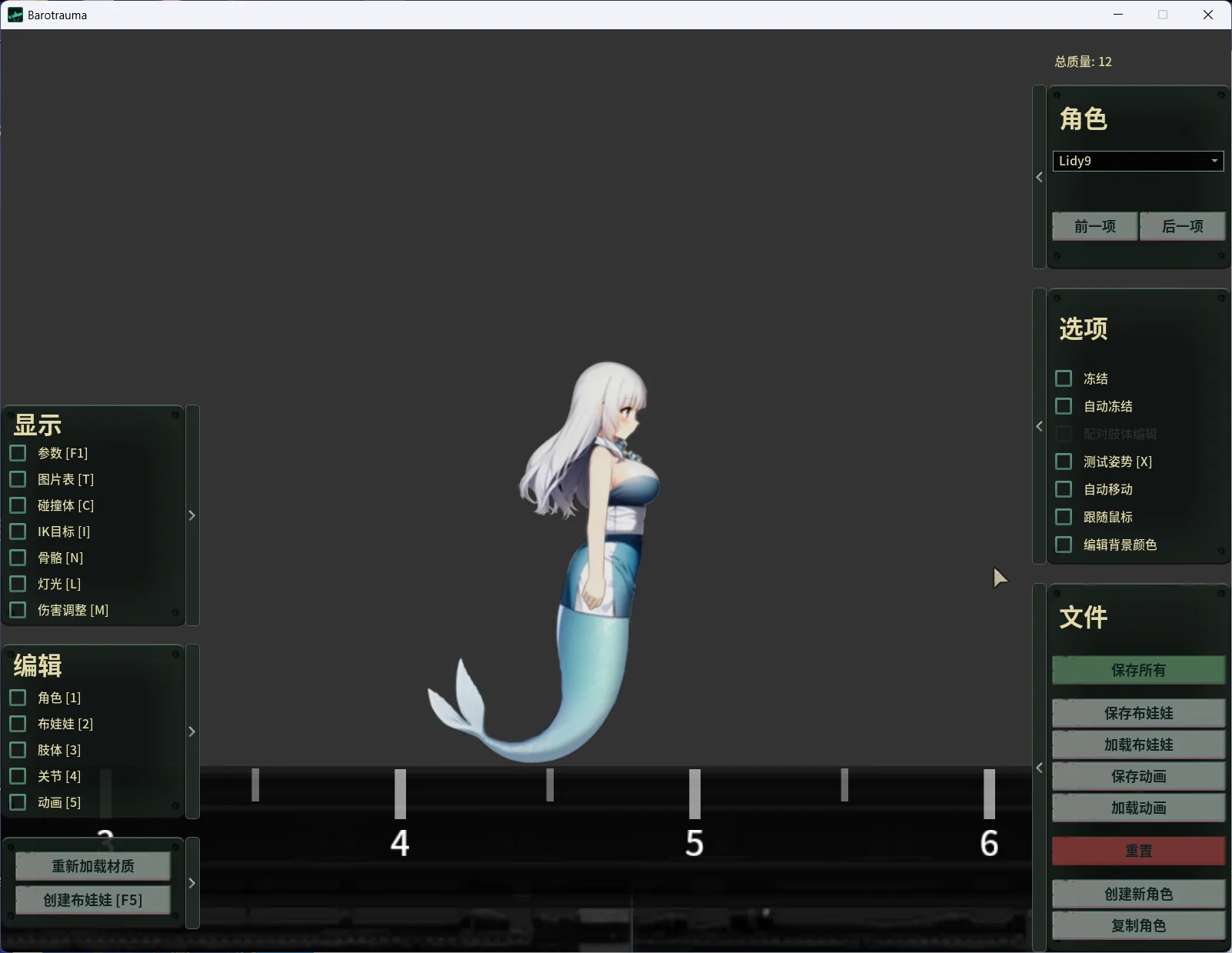Collapse the 角色 panel arrow
The height and width of the screenshot is (953, 1232).
tap(1039, 177)
